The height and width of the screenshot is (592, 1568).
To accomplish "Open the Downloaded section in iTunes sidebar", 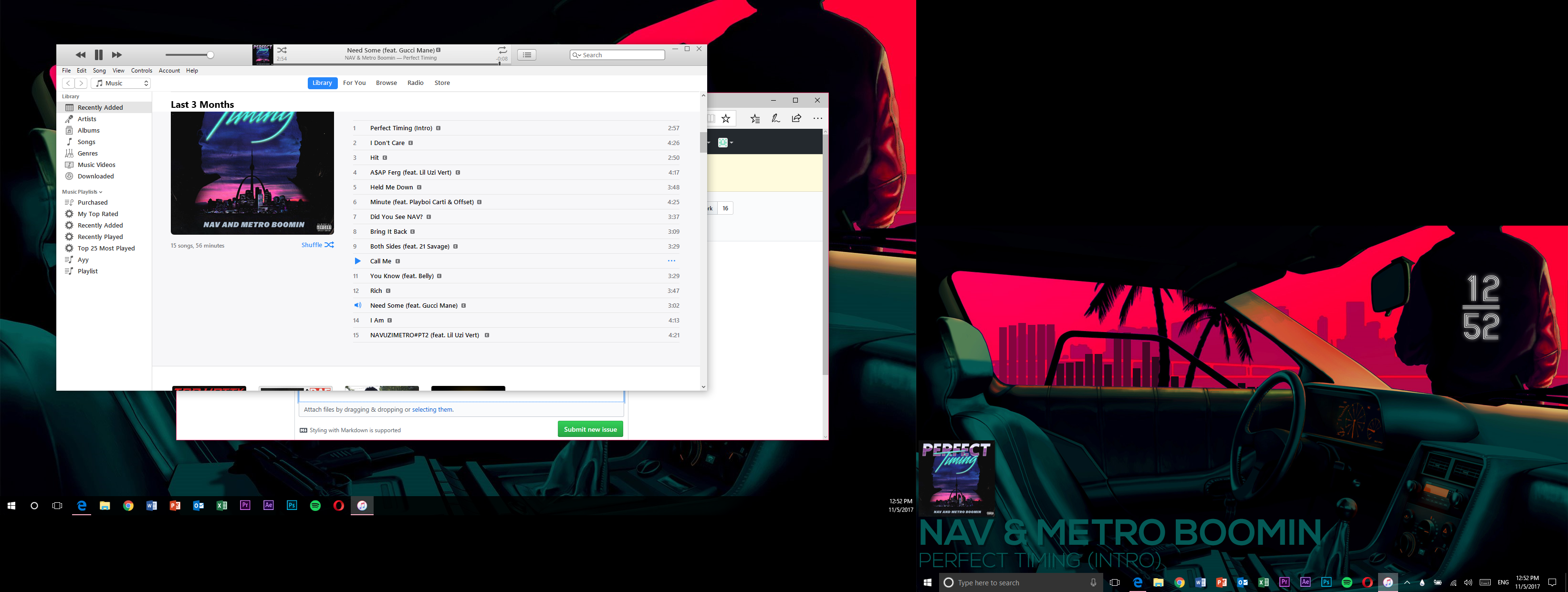I will click(x=95, y=176).
